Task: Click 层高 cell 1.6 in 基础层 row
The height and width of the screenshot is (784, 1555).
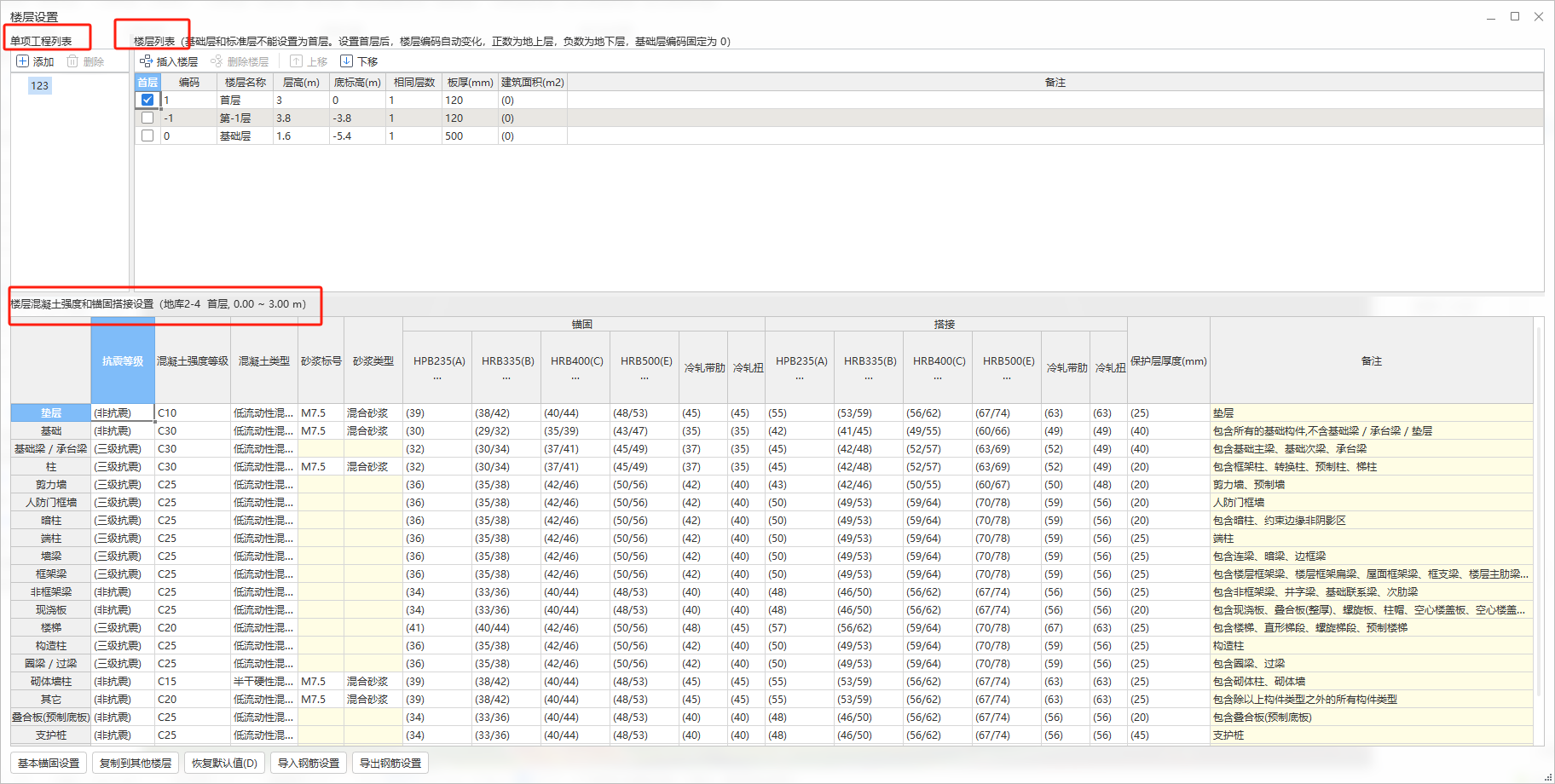Action: 301,135
